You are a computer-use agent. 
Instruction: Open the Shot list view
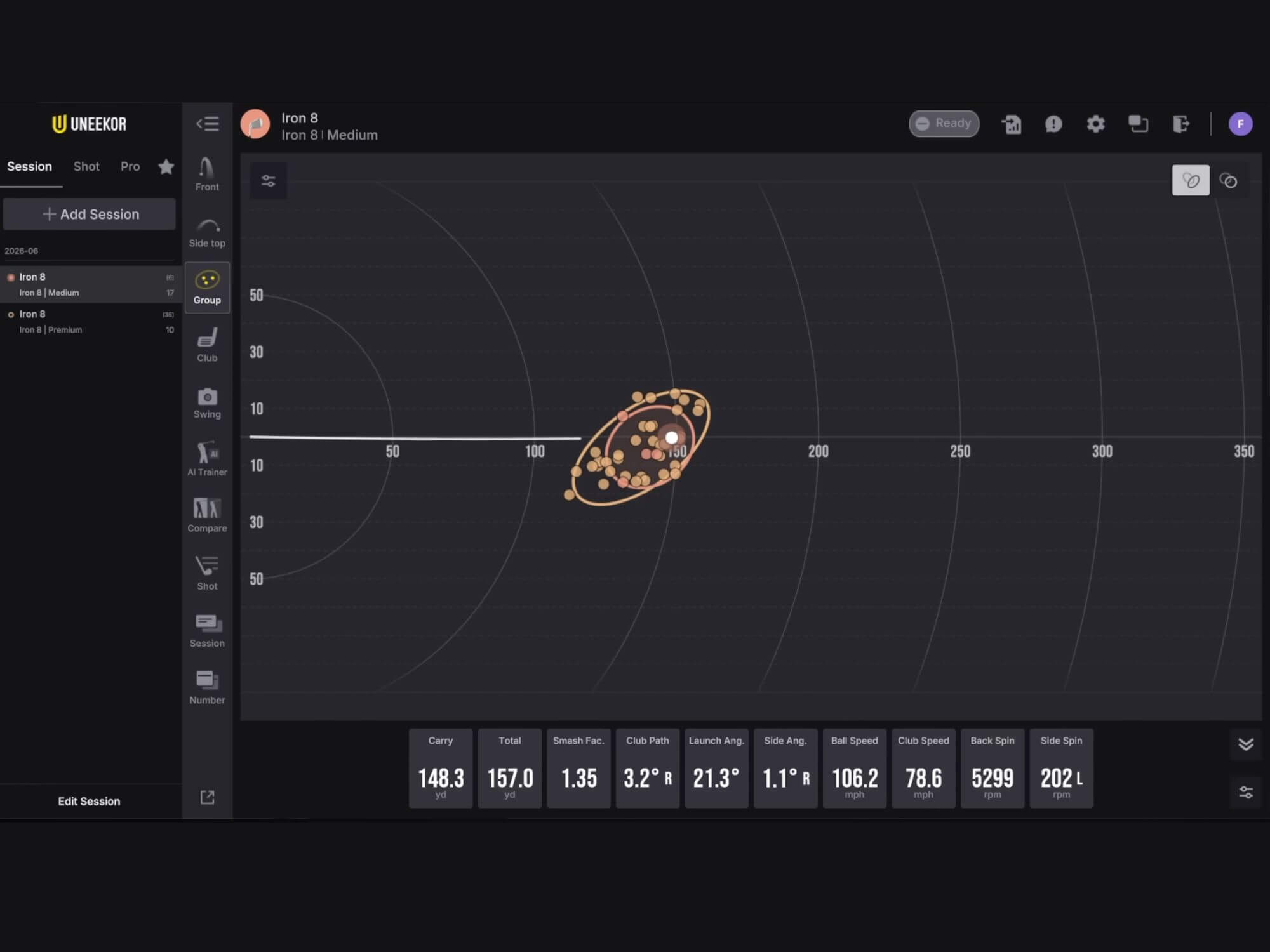pyautogui.click(x=207, y=572)
